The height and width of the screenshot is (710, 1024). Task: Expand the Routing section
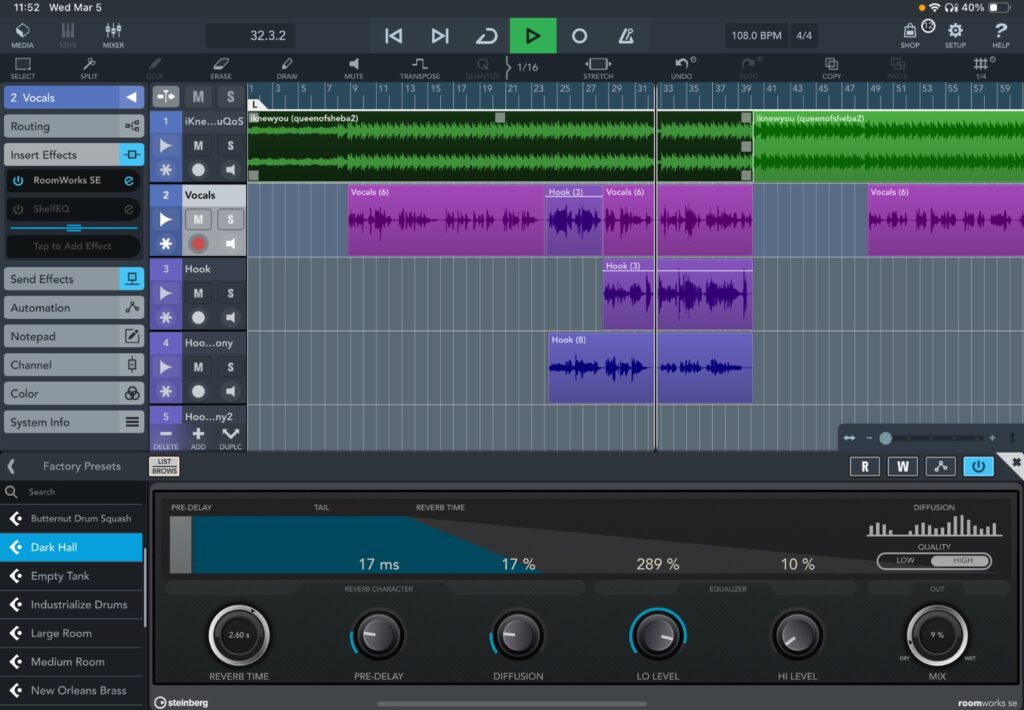click(74, 126)
